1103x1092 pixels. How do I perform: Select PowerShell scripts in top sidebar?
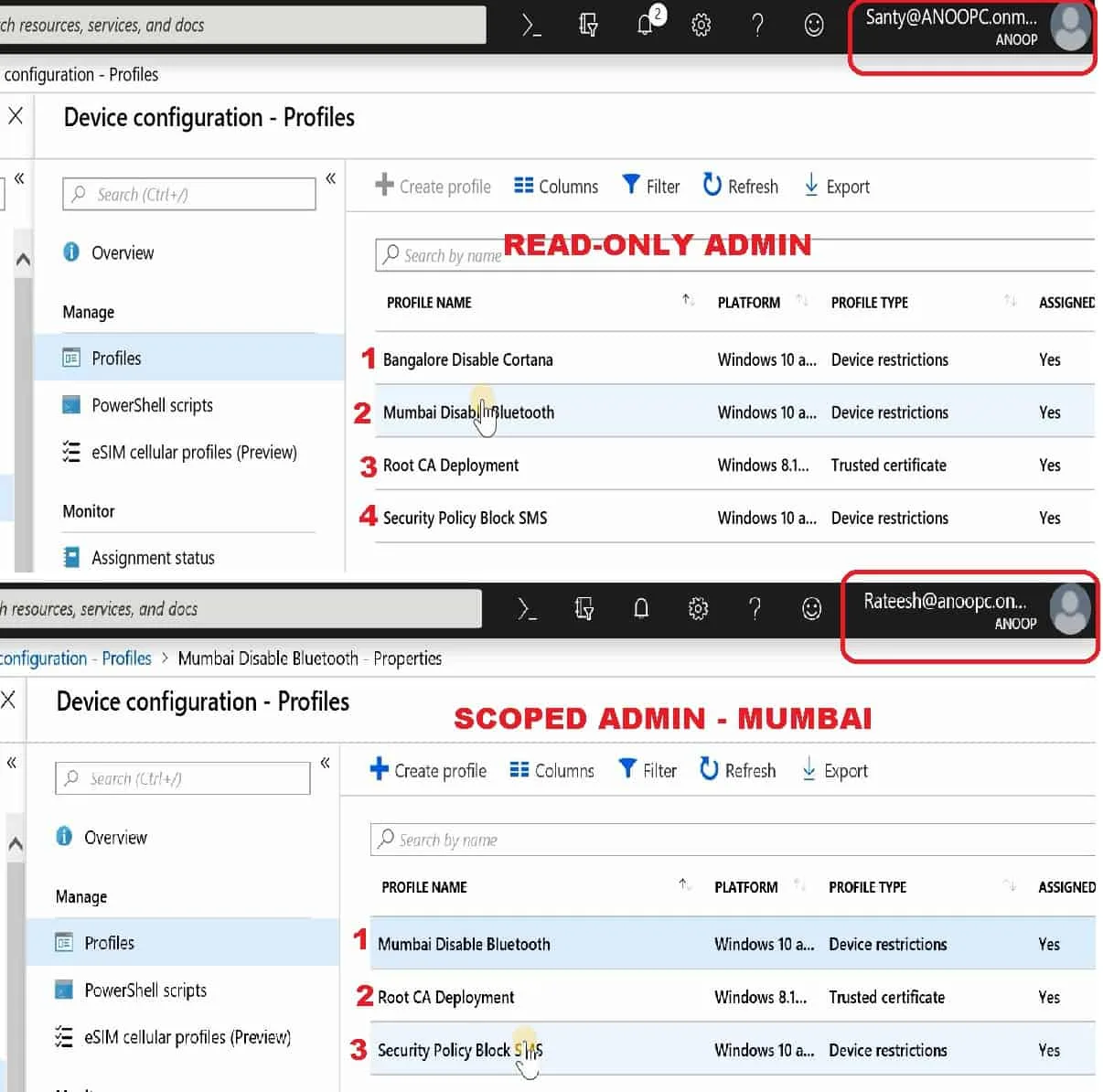152,405
